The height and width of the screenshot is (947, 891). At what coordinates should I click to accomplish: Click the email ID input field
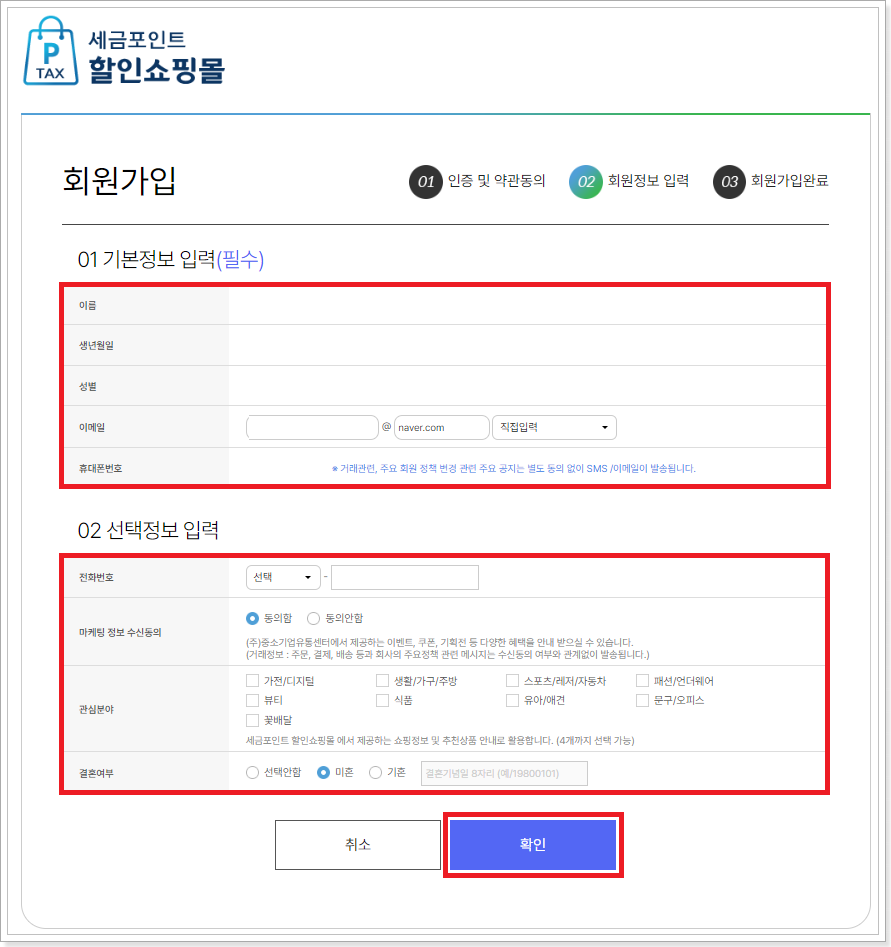pos(311,427)
